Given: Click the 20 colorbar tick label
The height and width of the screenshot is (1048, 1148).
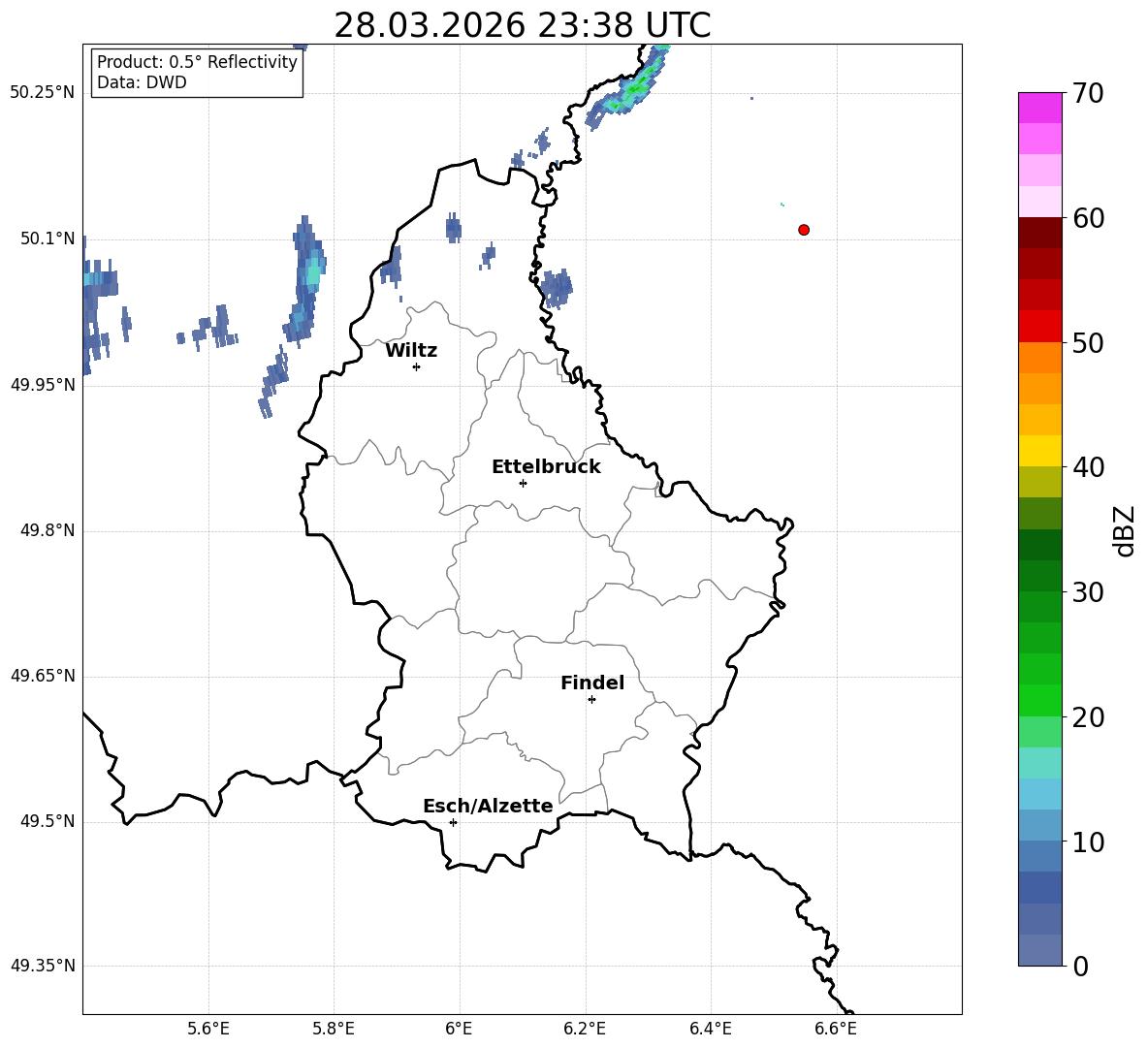Looking at the screenshot, I should 1088,717.
